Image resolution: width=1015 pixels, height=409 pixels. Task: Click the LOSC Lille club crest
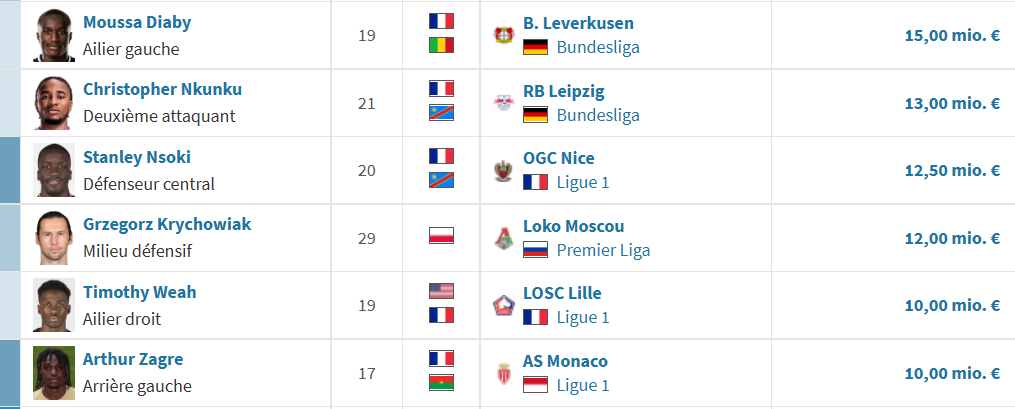(503, 305)
